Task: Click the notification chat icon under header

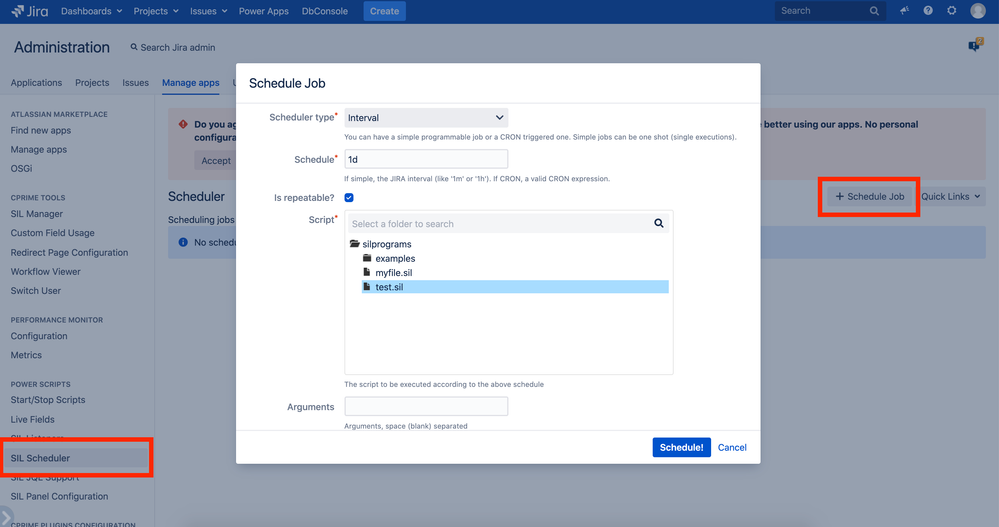Action: [x=975, y=45]
